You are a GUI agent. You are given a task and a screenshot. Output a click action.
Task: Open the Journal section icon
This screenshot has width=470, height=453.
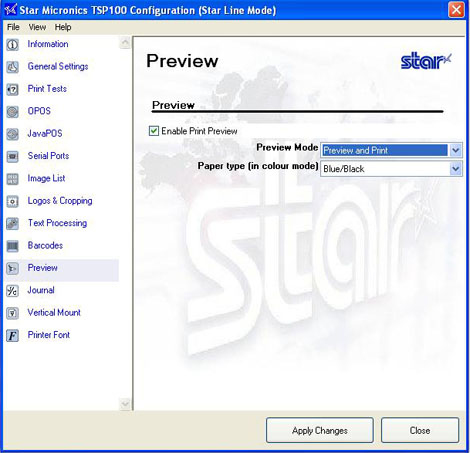[x=13, y=291]
